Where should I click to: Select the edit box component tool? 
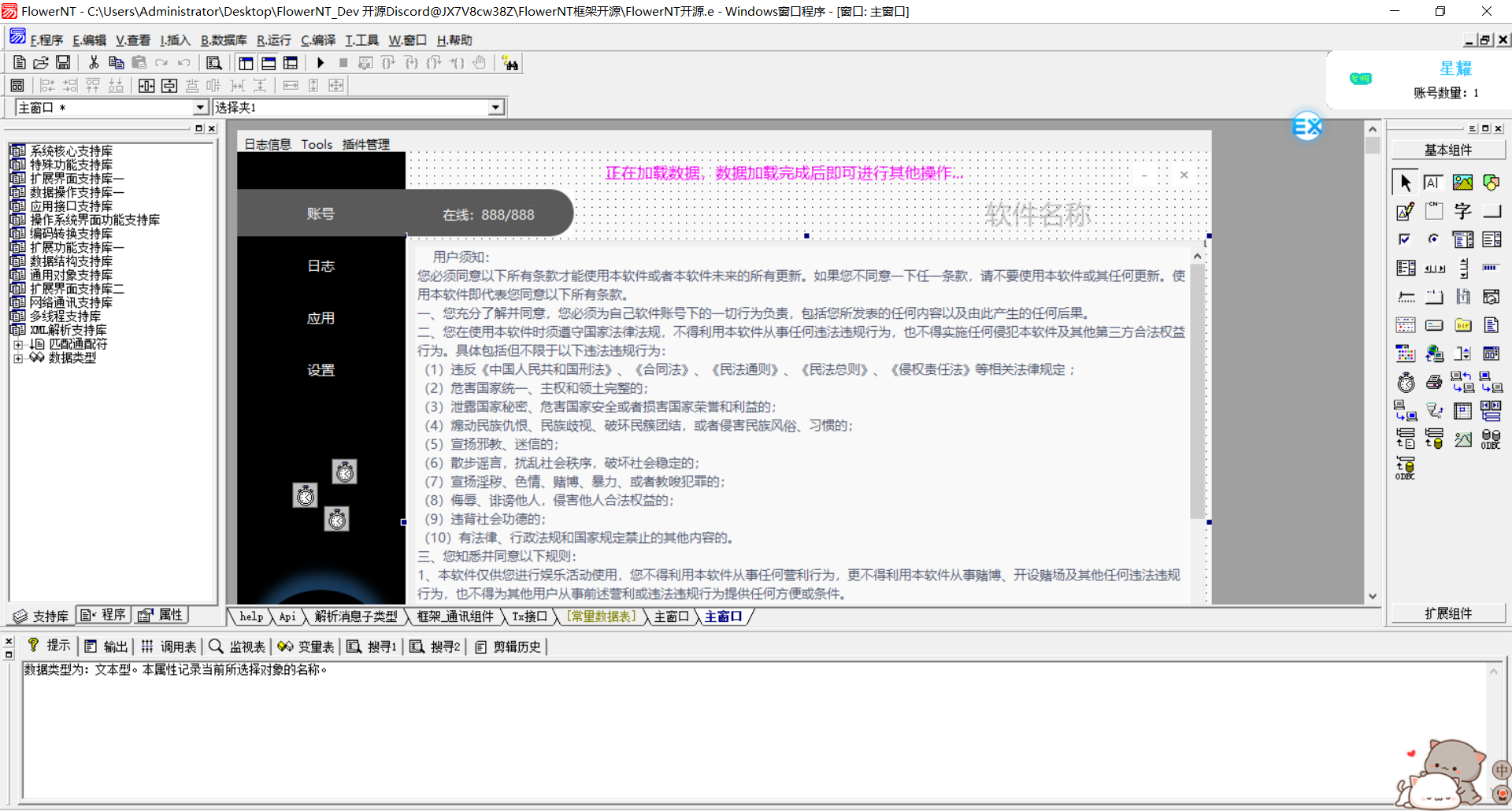coord(1434,183)
